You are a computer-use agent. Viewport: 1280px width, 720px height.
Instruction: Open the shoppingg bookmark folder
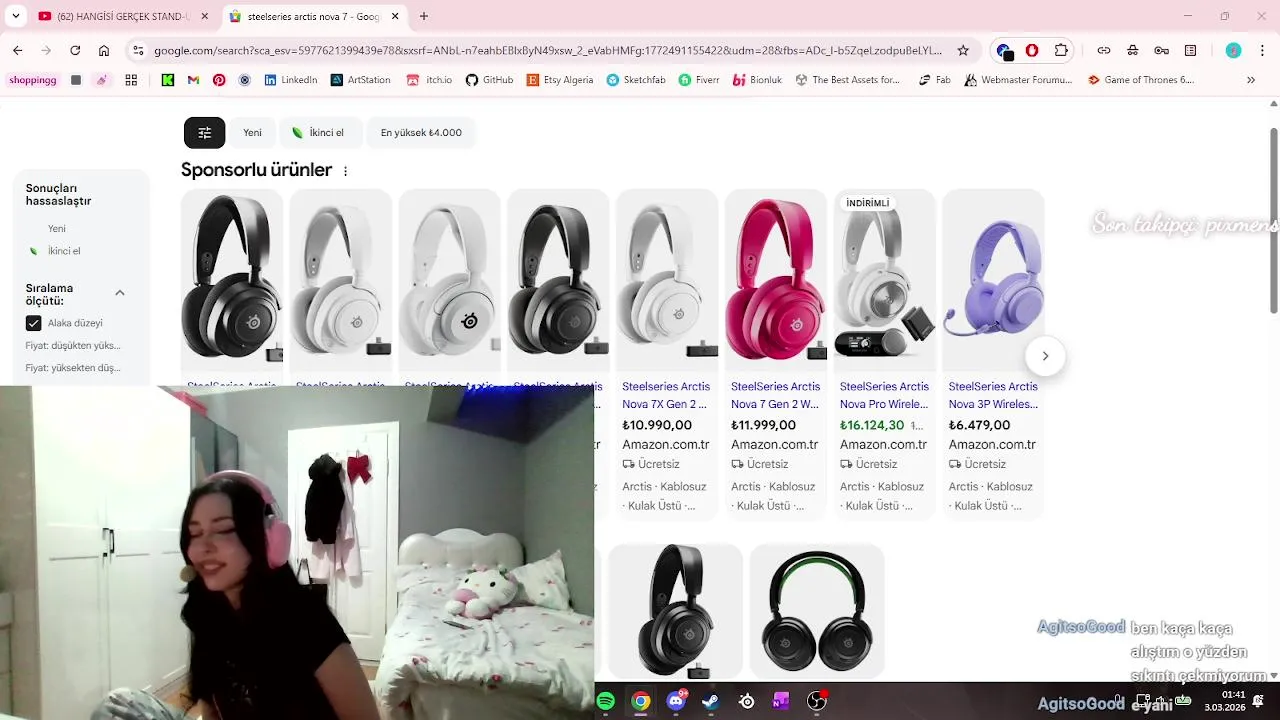click(x=32, y=80)
